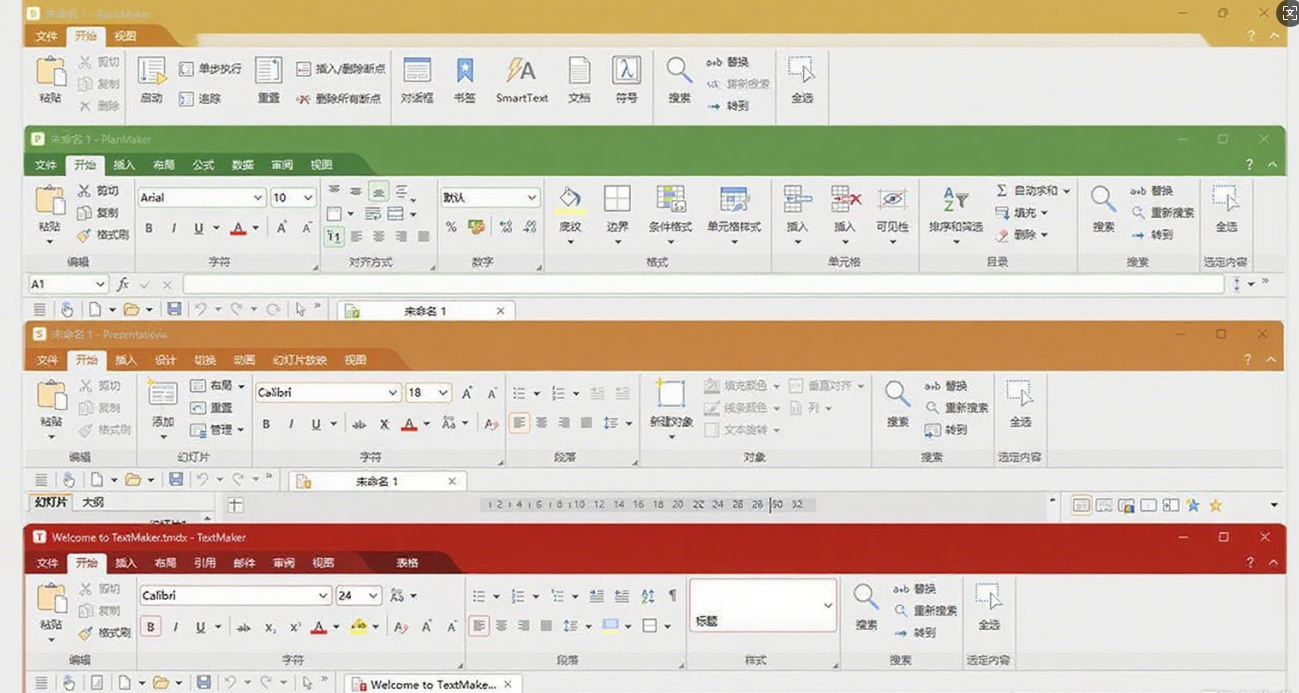Click the 符号 symbol icon in BasicMaker
Screen dimensions: 1299x693
pos(626,71)
